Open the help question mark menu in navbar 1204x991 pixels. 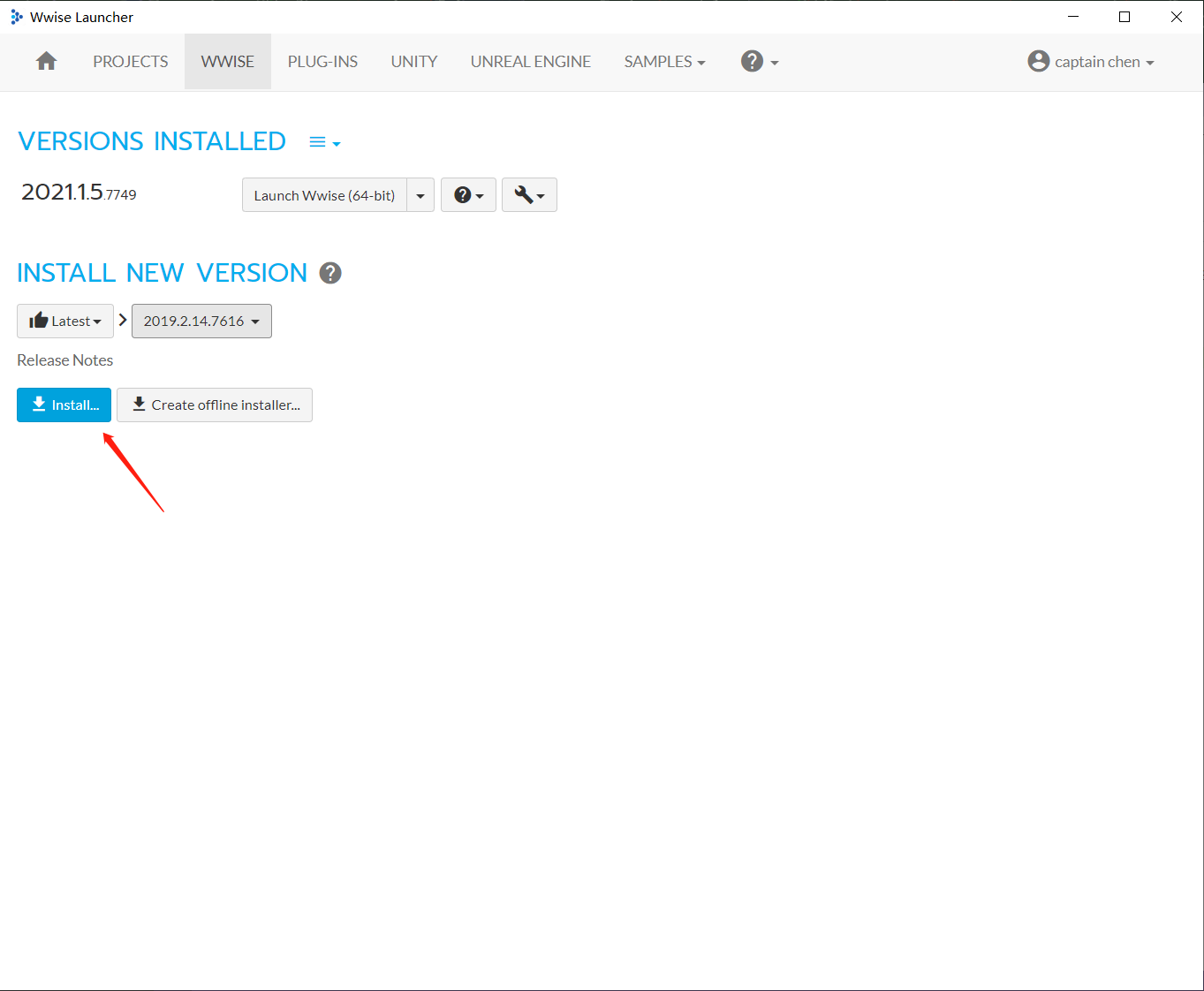[760, 61]
